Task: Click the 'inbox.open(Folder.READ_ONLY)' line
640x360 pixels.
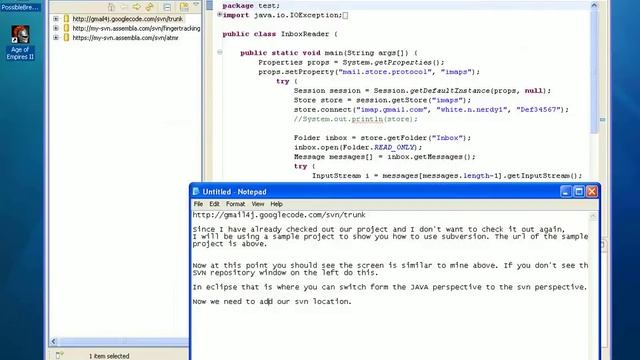Action: [x=358, y=147]
